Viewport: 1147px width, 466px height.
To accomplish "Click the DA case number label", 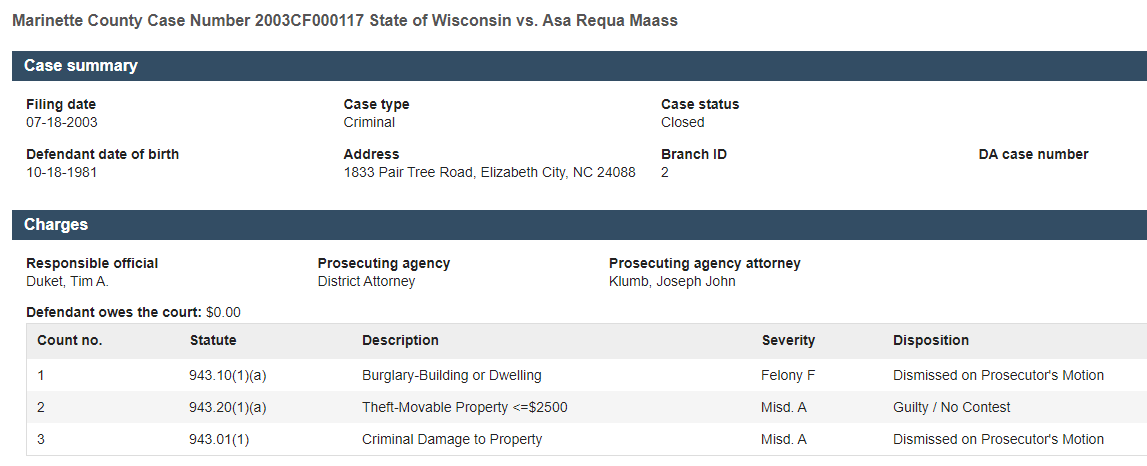I will pos(1033,155).
